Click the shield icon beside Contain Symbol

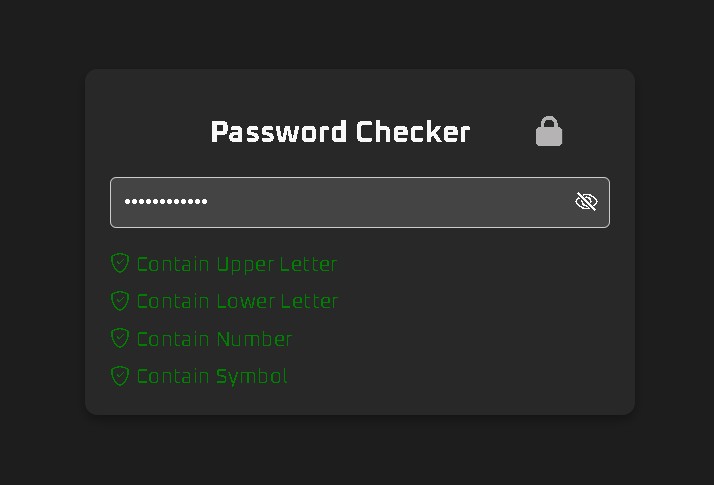tap(120, 376)
